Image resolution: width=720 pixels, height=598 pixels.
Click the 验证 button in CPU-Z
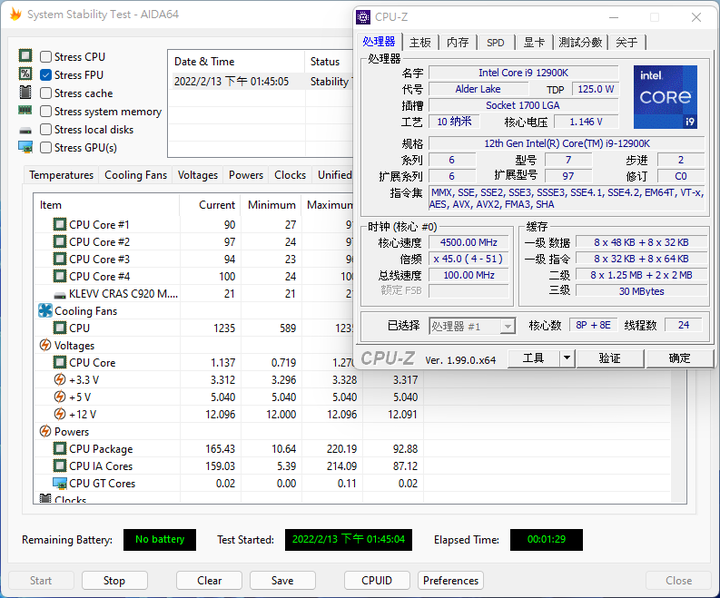(x=609, y=358)
